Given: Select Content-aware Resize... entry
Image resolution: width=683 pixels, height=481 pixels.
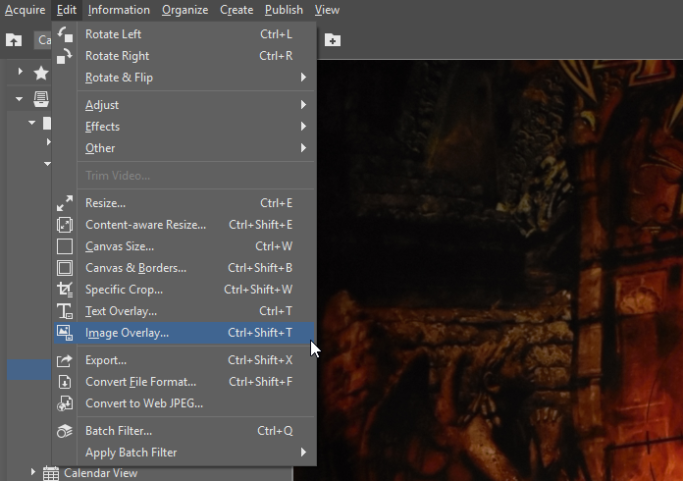Looking at the screenshot, I should [x=184, y=225].
